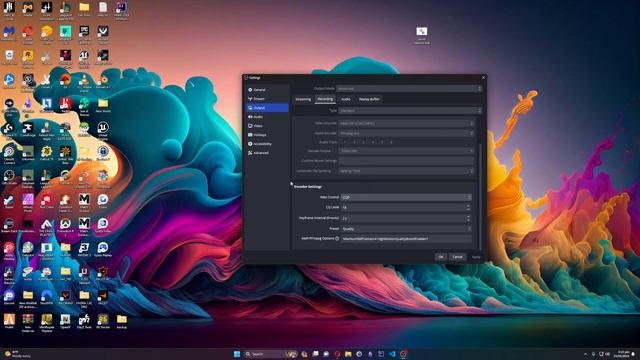Image resolution: width=640 pixels, height=360 pixels.
Task: Open the Rescale Output dropdown
Action: tap(407, 151)
